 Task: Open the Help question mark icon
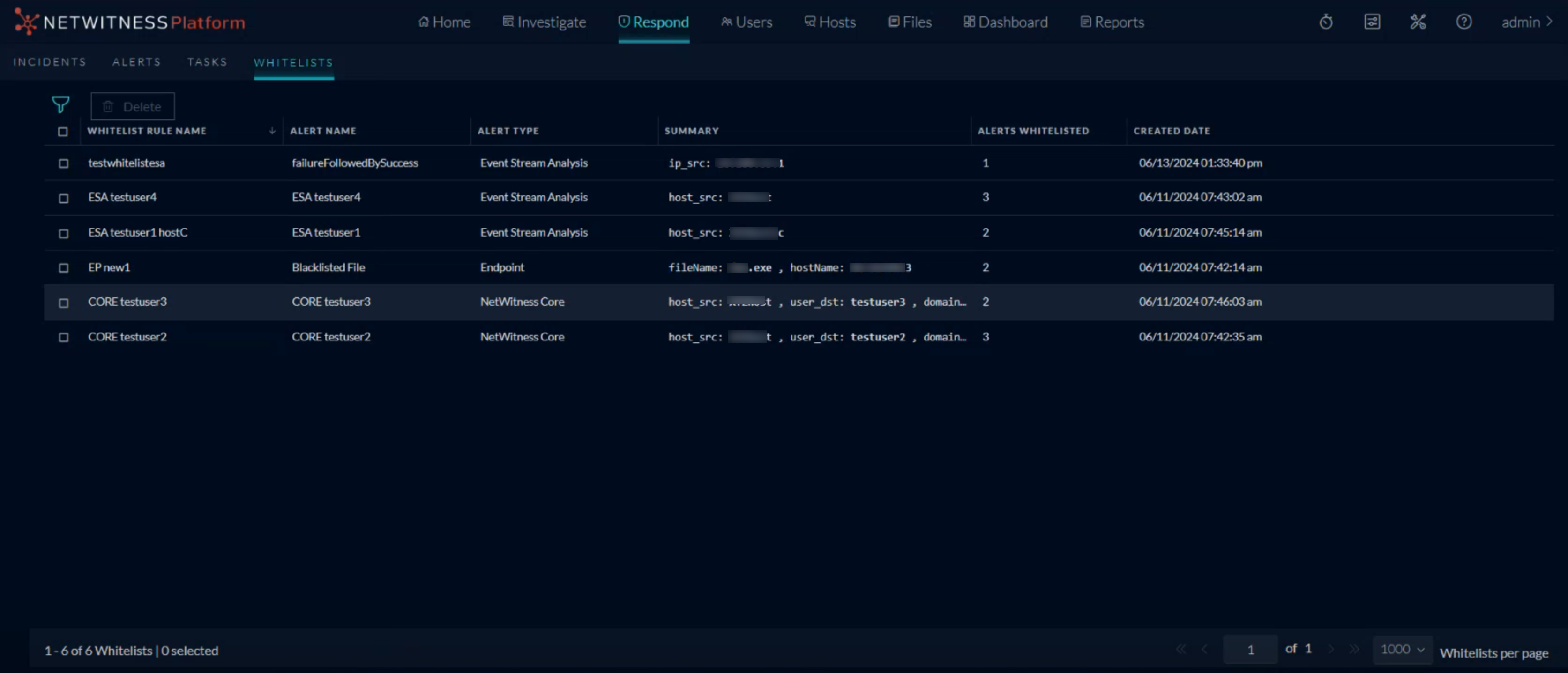point(1464,21)
